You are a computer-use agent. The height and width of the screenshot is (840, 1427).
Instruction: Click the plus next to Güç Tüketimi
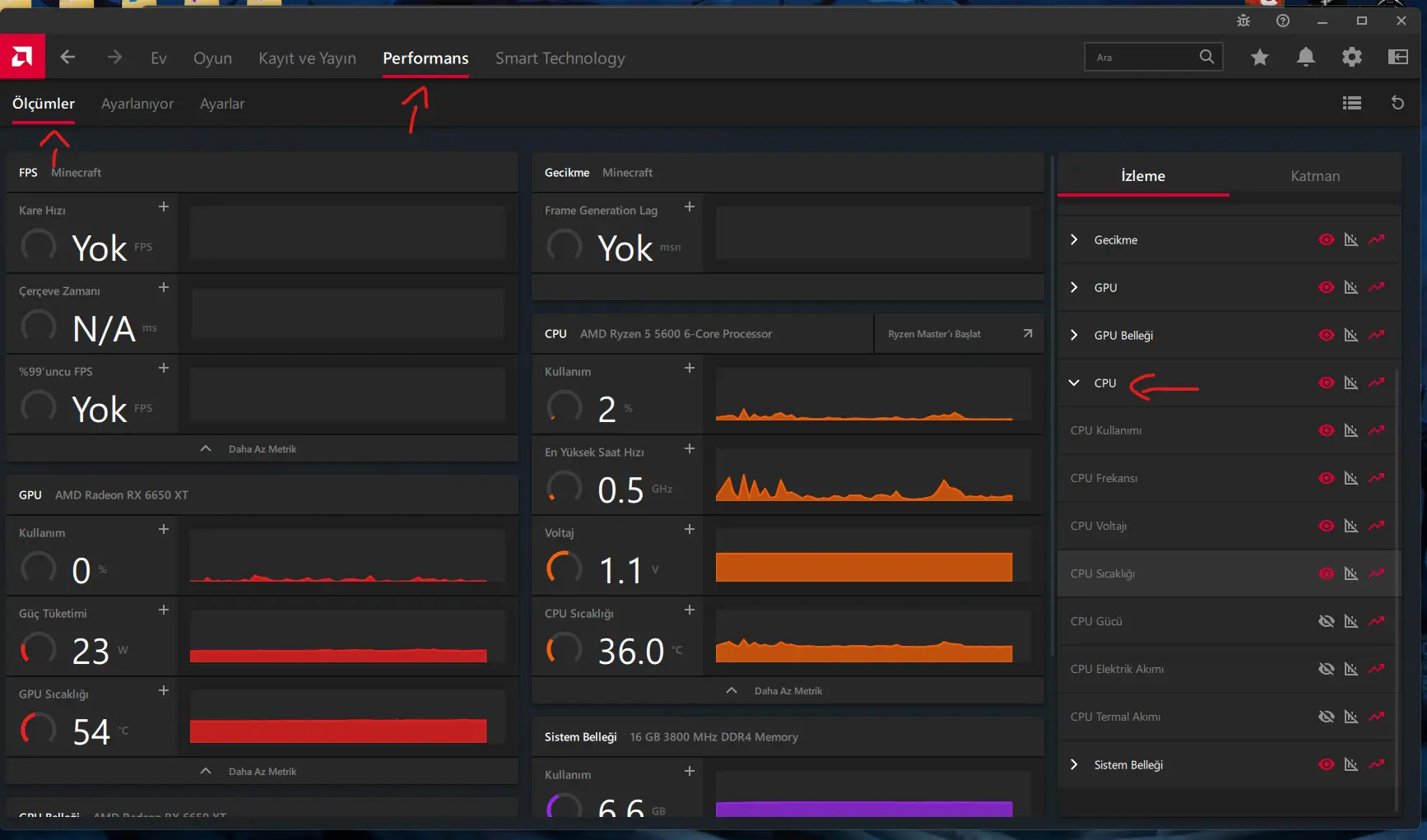point(164,610)
